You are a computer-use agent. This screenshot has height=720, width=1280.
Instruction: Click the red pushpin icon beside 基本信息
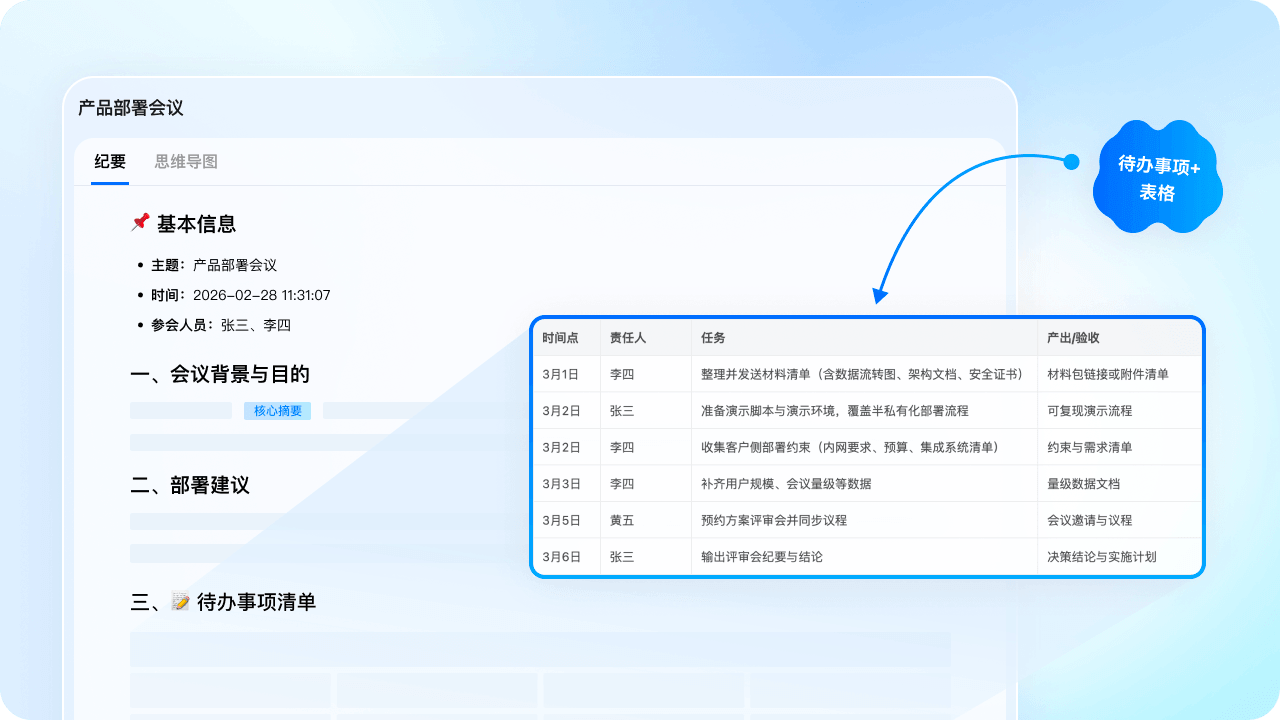click(139, 223)
